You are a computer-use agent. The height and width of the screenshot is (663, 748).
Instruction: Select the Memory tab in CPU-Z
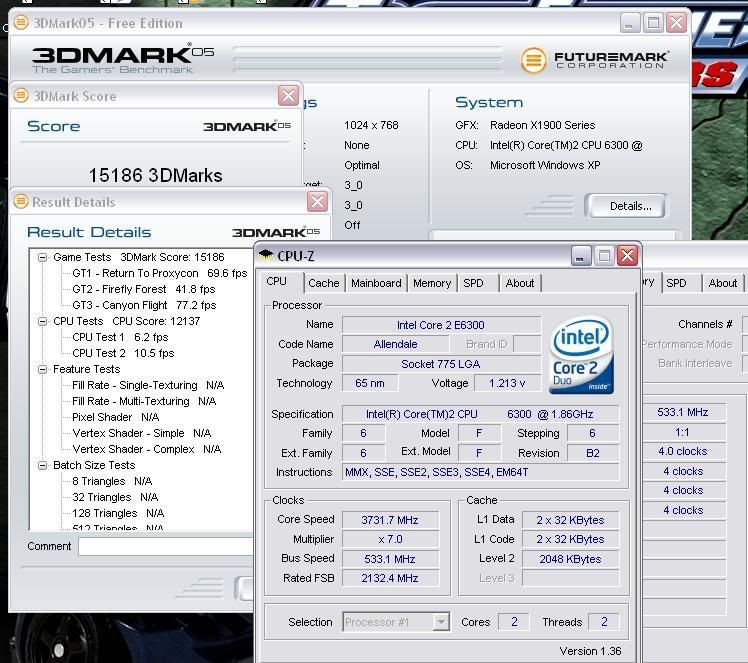(431, 283)
